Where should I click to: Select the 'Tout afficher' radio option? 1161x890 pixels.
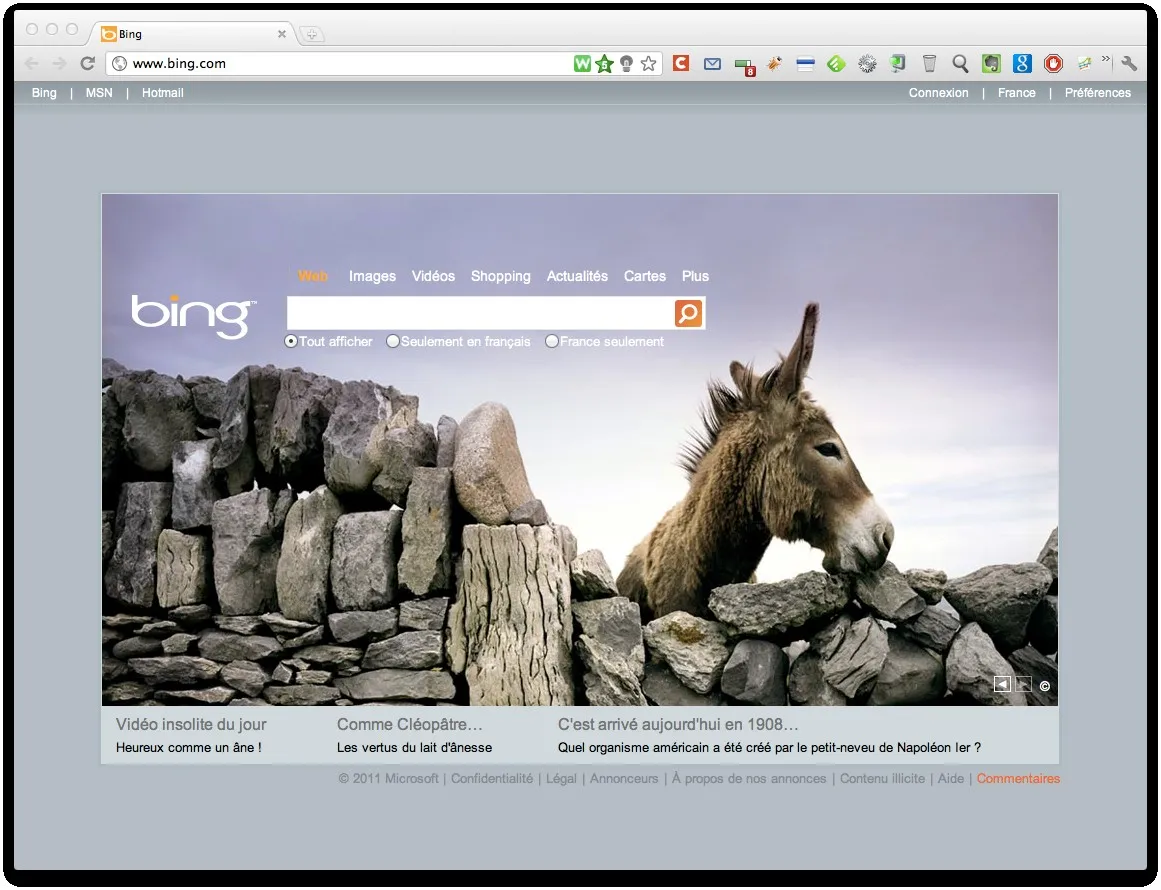[291, 341]
